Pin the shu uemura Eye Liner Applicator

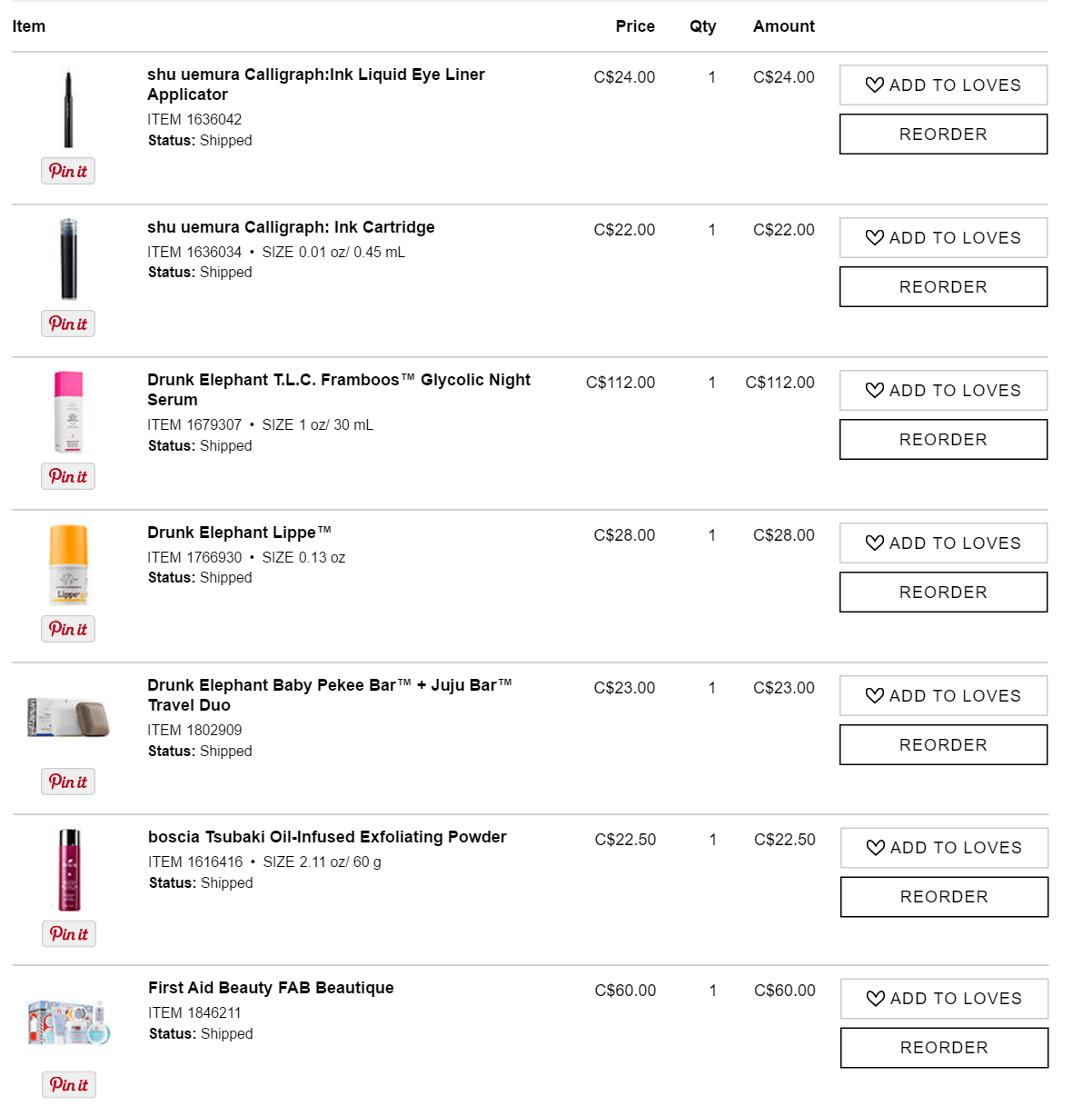tap(68, 171)
